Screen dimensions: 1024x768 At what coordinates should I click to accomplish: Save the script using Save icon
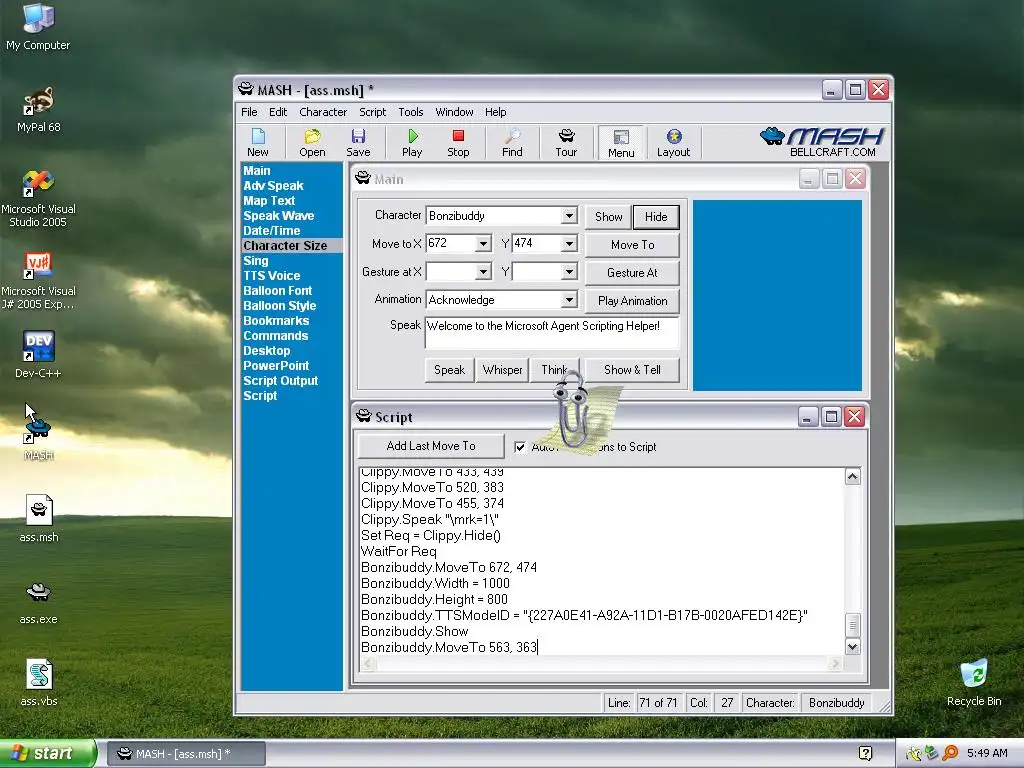point(358,142)
